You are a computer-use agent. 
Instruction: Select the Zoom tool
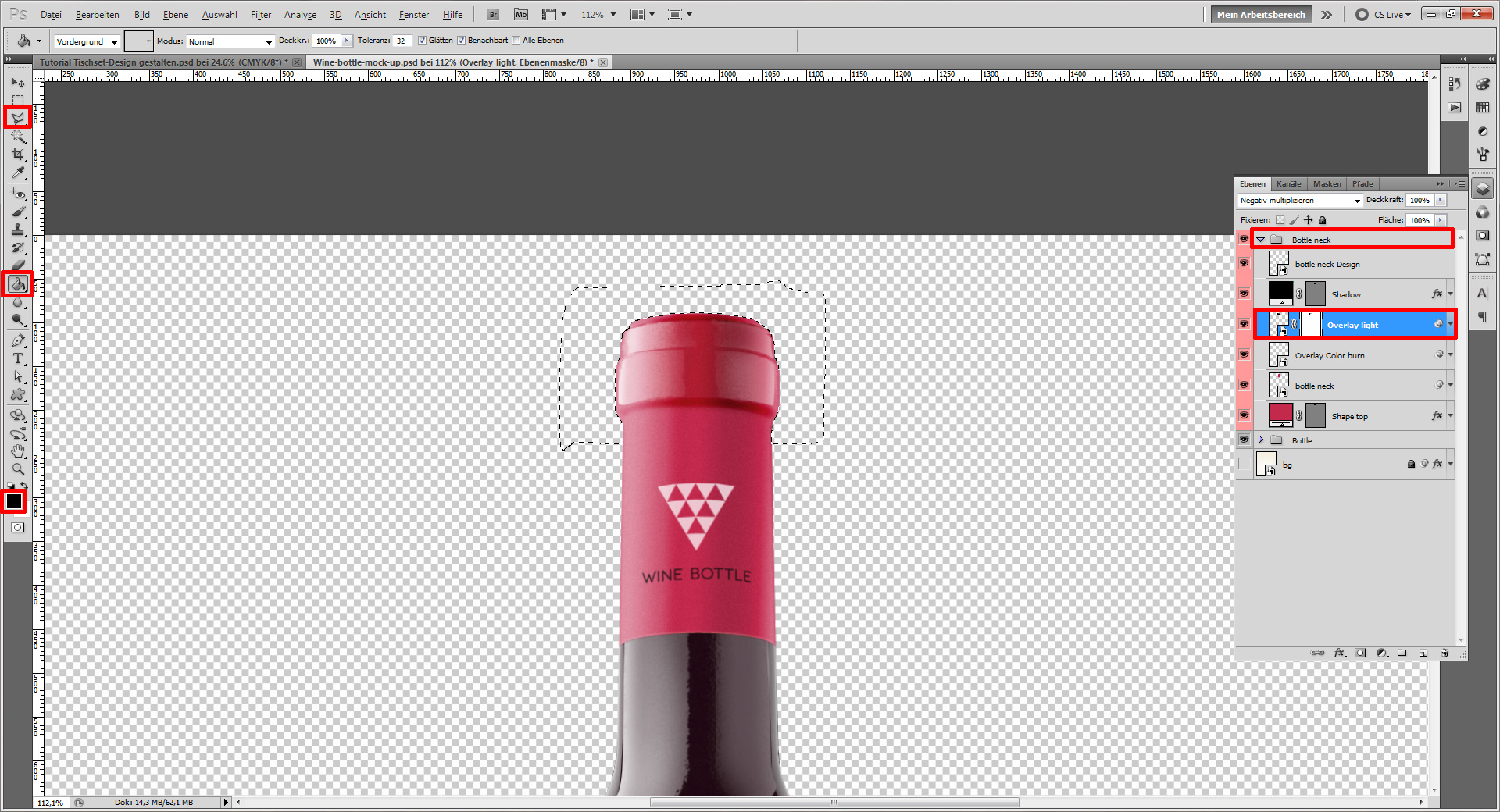[17, 469]
